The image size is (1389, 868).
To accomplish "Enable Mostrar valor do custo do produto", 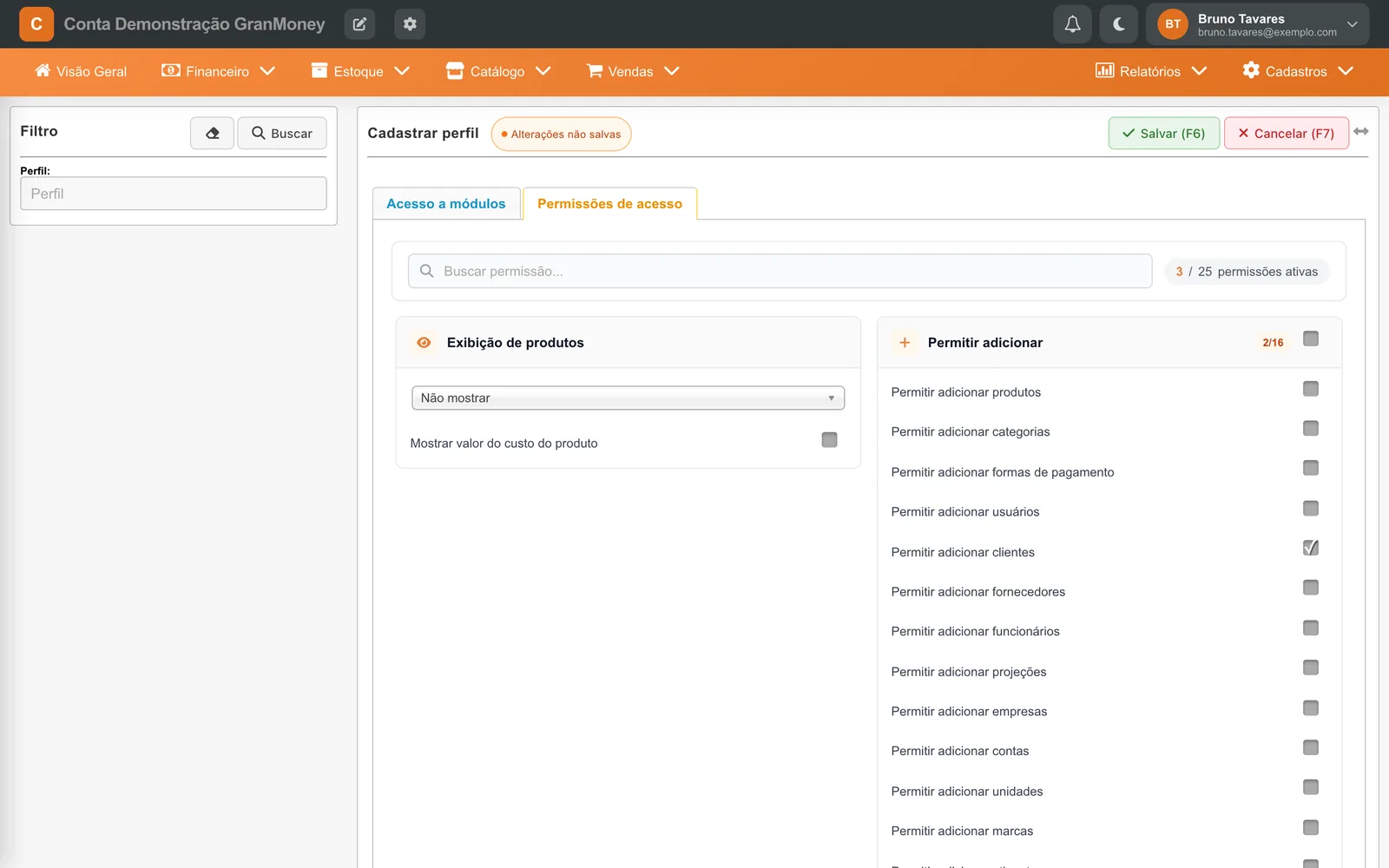I will click(829, 440).
